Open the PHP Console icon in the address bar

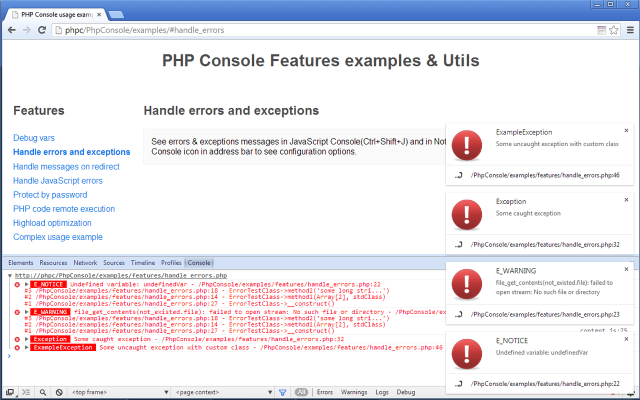(x=601, y=30)
